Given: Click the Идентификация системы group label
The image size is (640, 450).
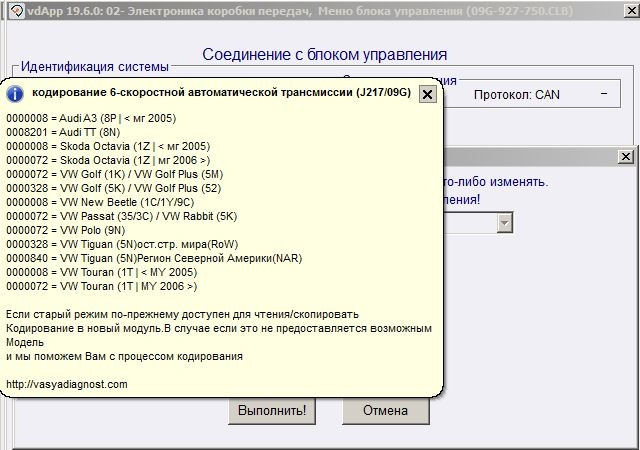Looking at the screenshot, I should (x=95, y=67).
